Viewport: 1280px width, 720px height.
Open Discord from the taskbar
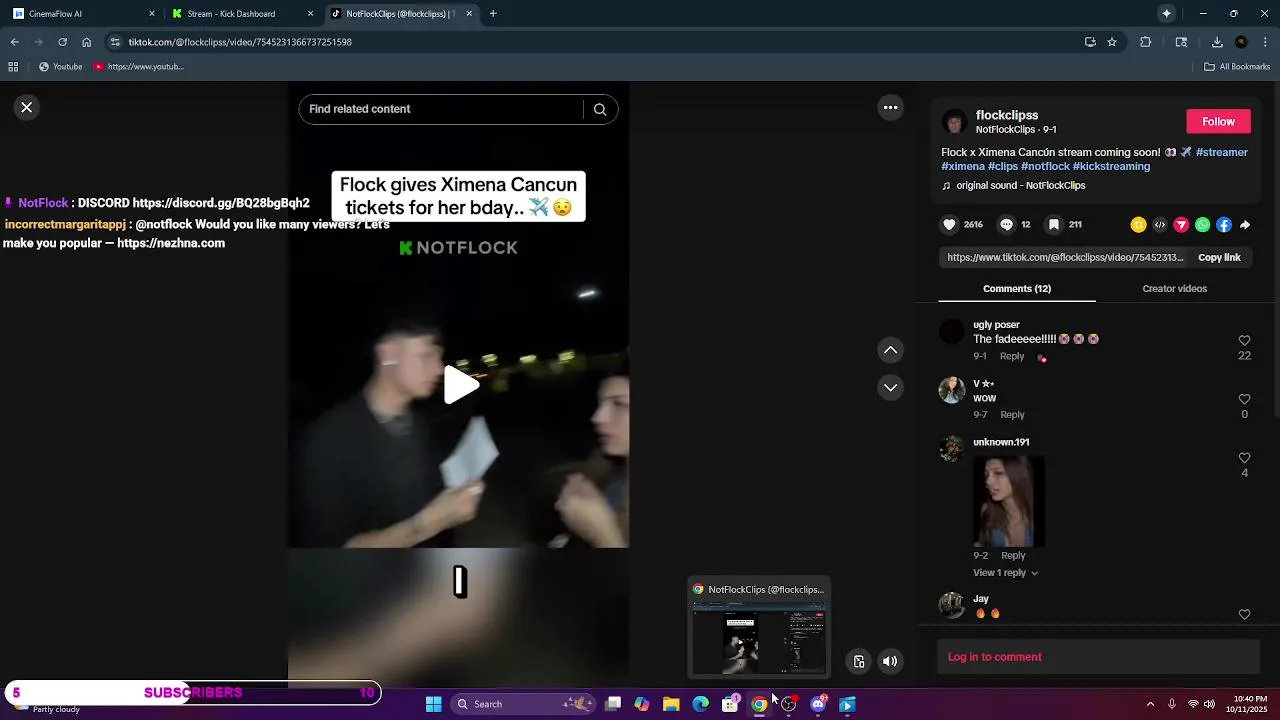pyautogui.click(x=818, y=704)
